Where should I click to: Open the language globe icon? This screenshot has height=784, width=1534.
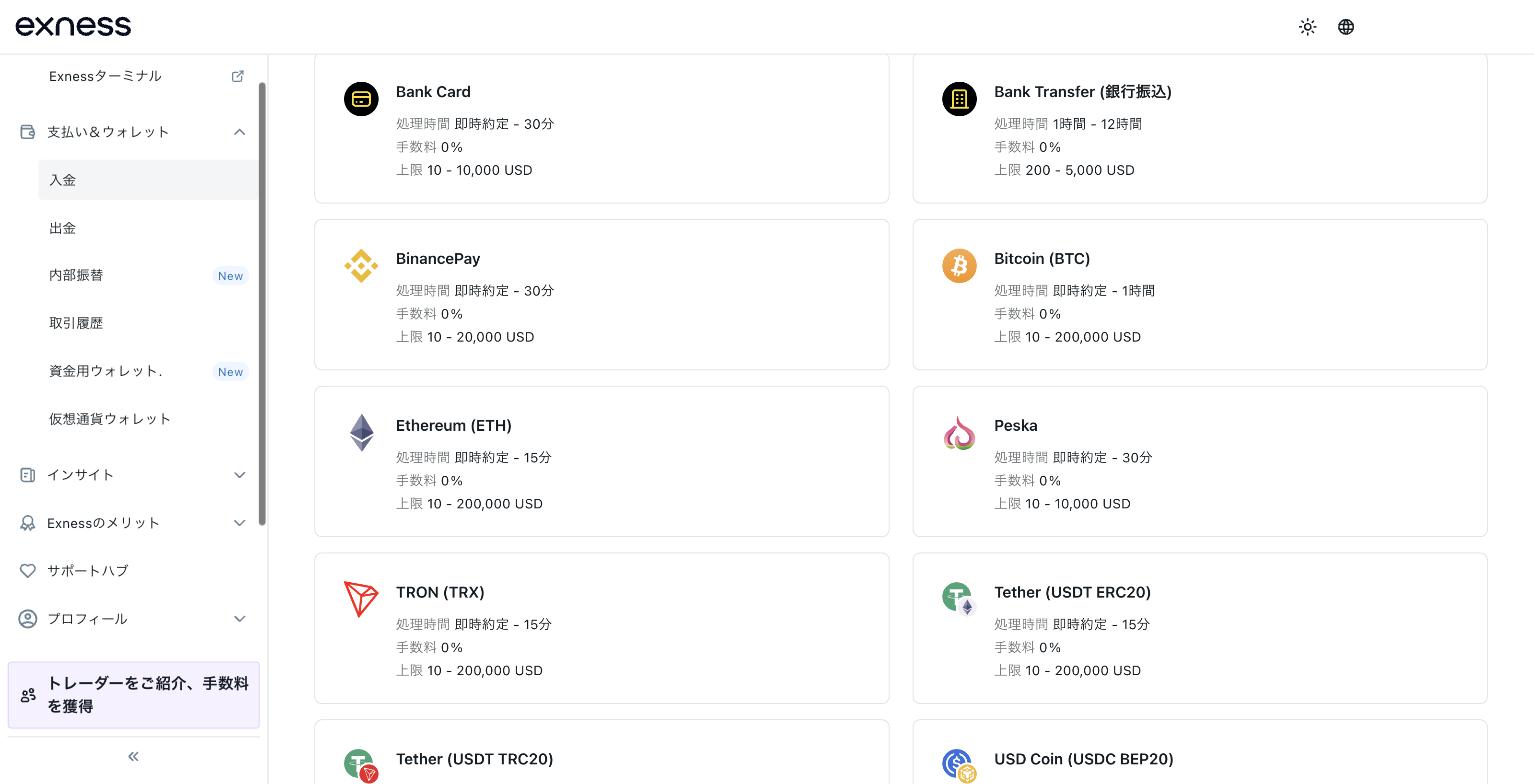tap(1346, 27)
